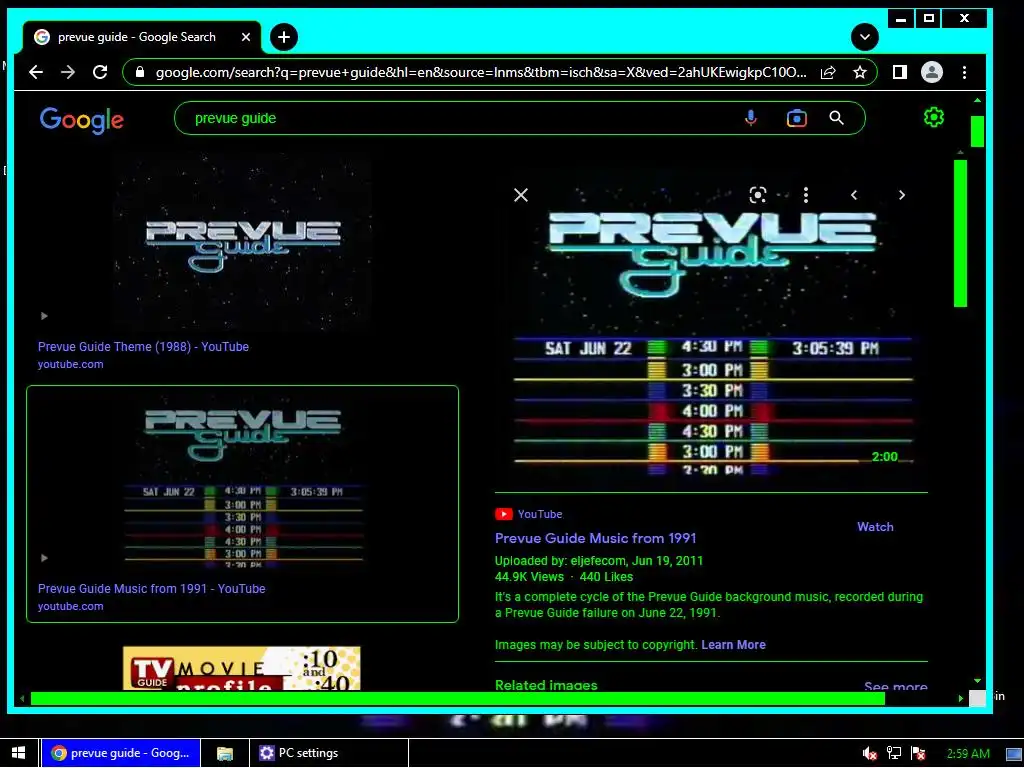Open the Prevue Guide Theme (1988) thumbnail
The width and height of the screenshot is (1024, 768).
[242, 242]
